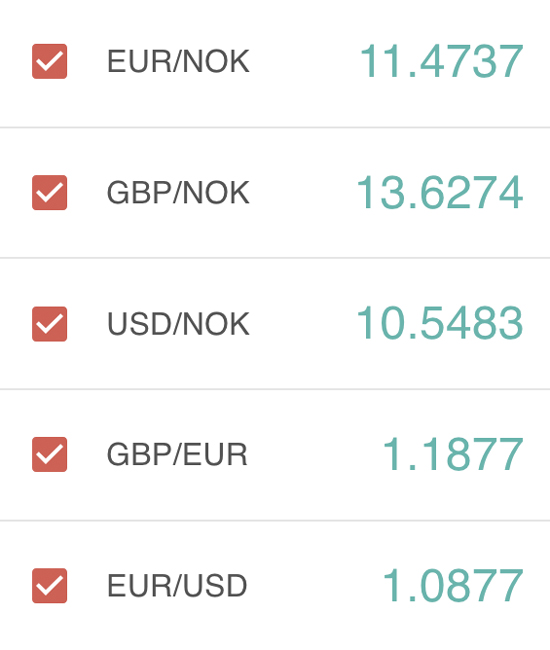Select the 13.6274 rate value
Image resolution: width=550 pixels, height=650 pixels.
(x=440, y=192)
